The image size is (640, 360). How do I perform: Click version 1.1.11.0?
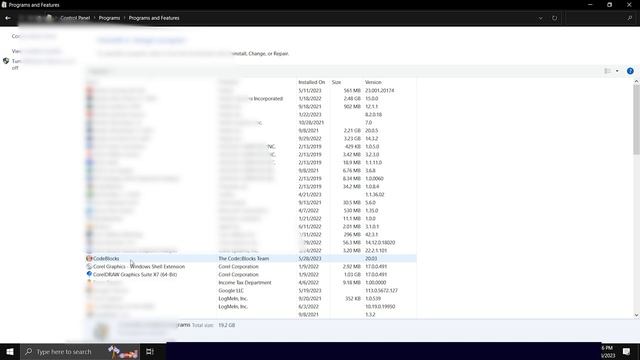coord(373,162)
